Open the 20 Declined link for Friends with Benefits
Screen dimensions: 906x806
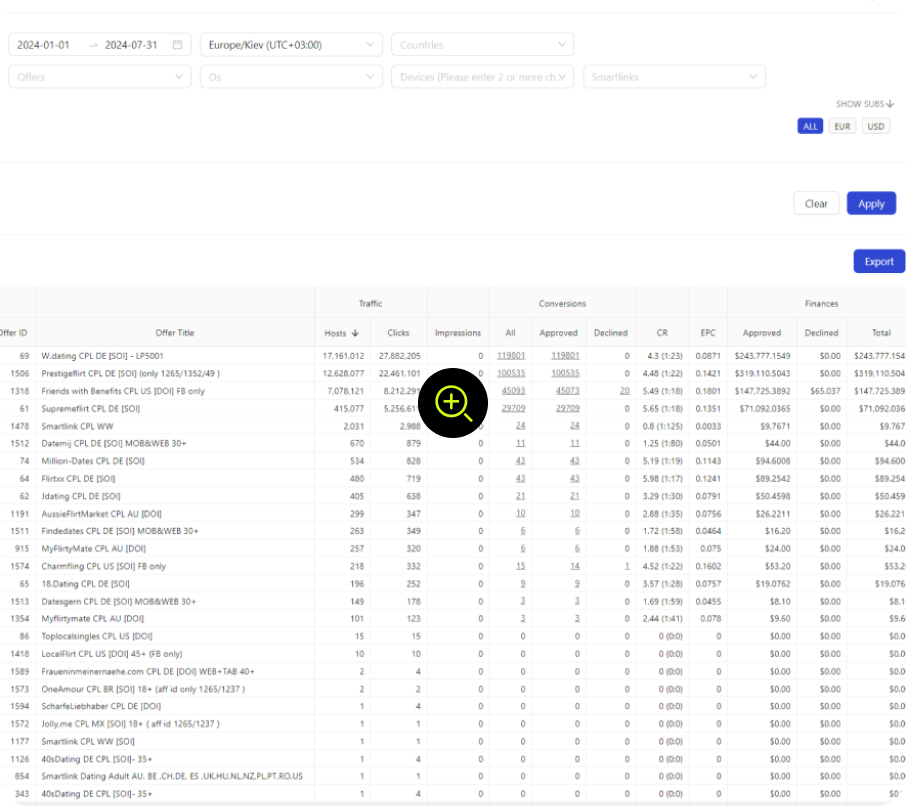tap(625, 391)
